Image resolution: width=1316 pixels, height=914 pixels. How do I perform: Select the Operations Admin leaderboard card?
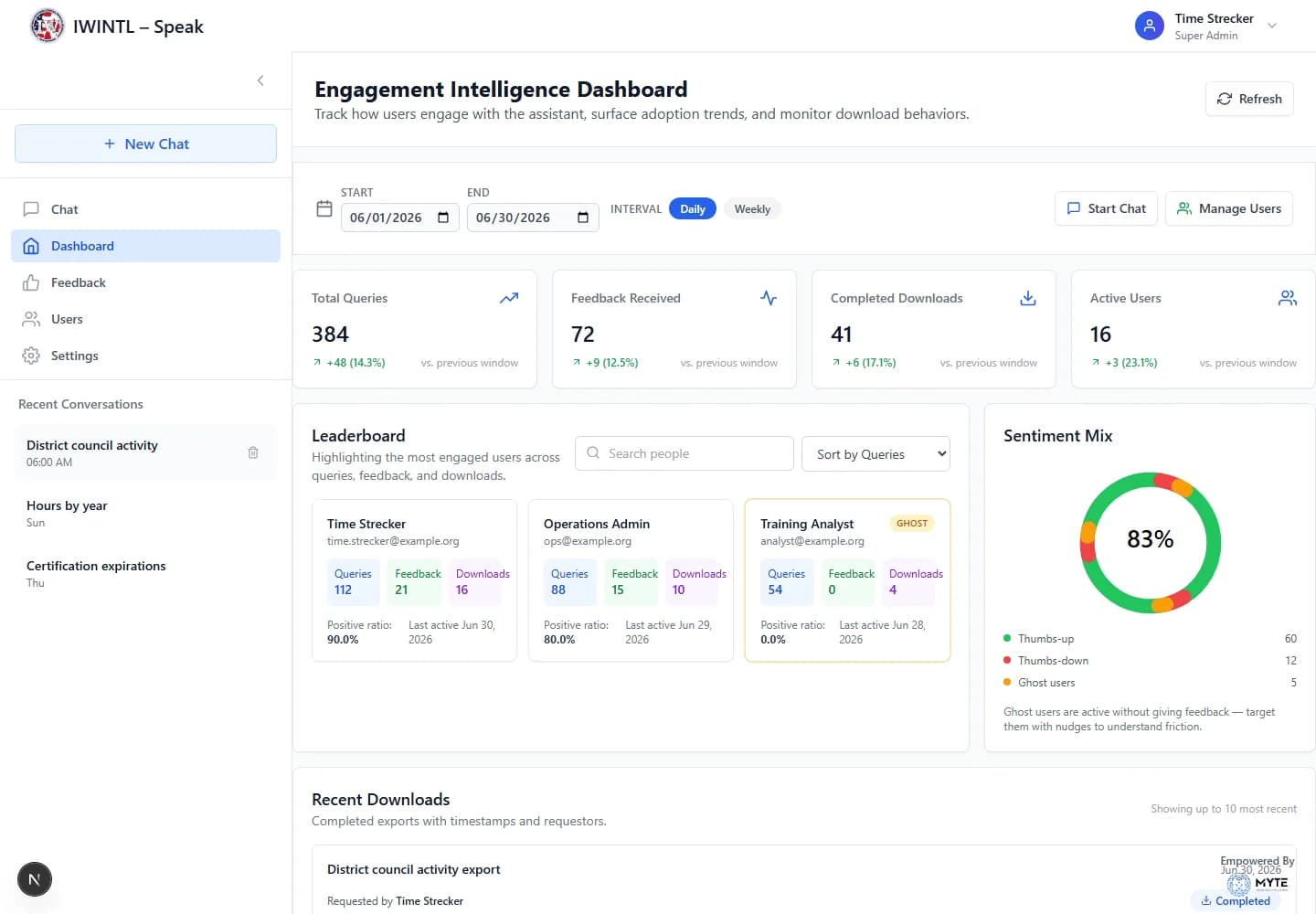click(631, 580)
